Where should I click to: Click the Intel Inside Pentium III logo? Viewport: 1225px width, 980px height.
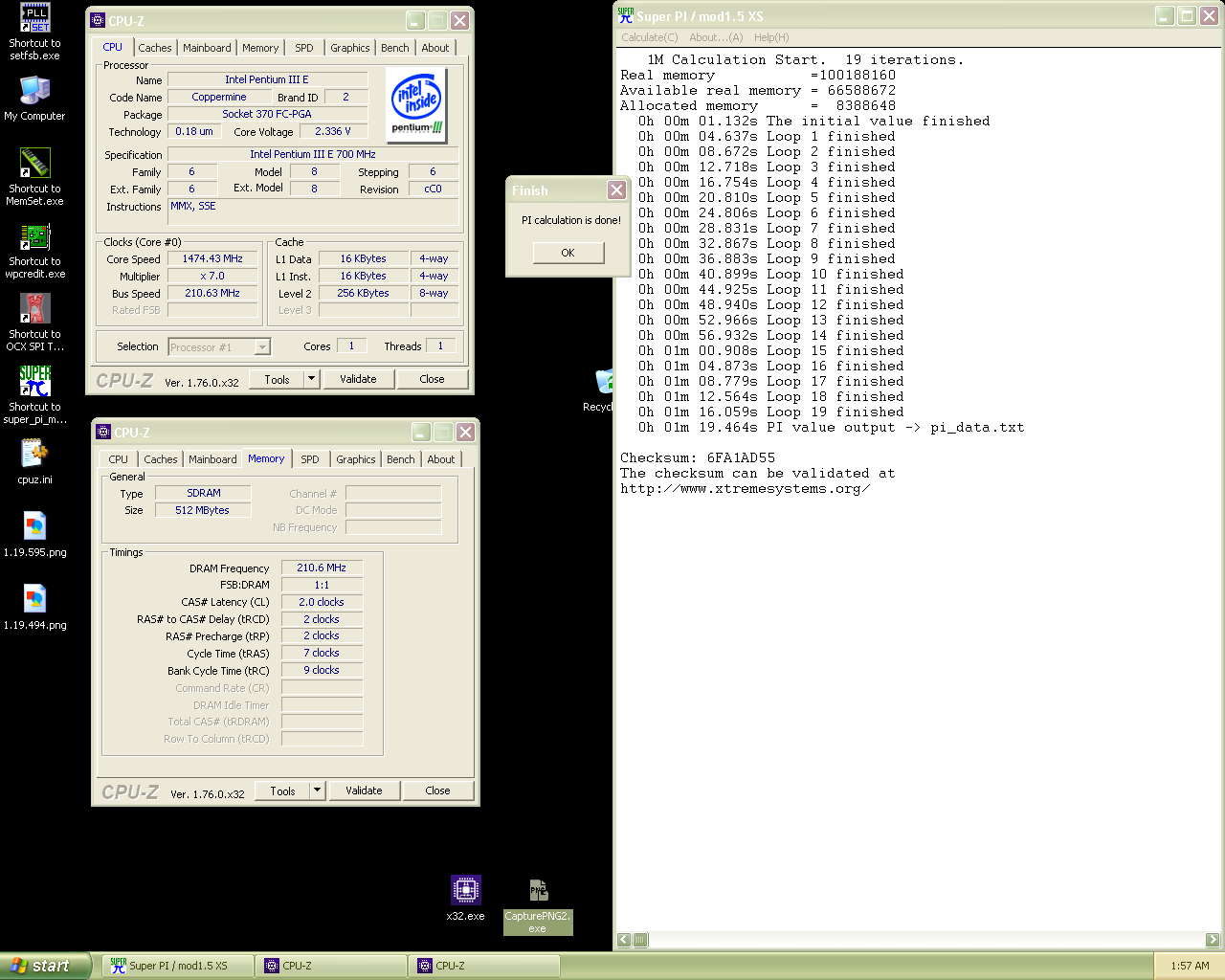(x=417, y=104)
